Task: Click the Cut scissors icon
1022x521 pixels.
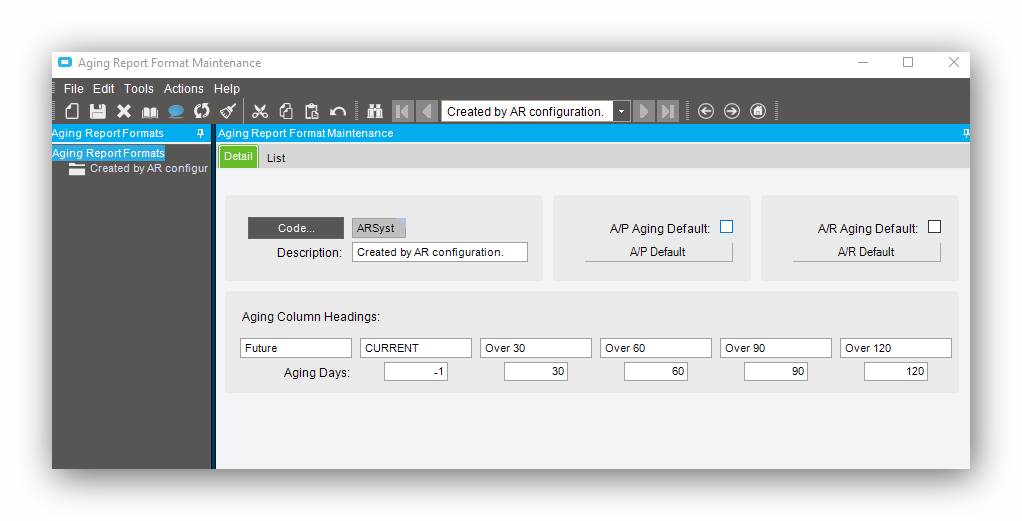Action: [260, 112]
